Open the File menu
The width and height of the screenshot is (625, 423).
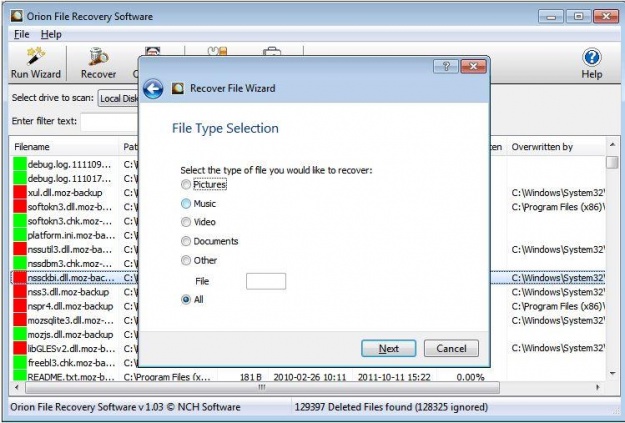coord(21,34)
